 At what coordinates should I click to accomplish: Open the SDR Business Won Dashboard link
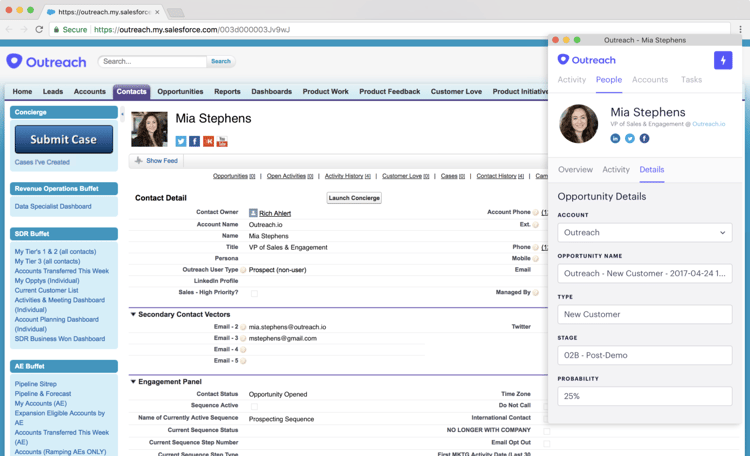point(60,339)
